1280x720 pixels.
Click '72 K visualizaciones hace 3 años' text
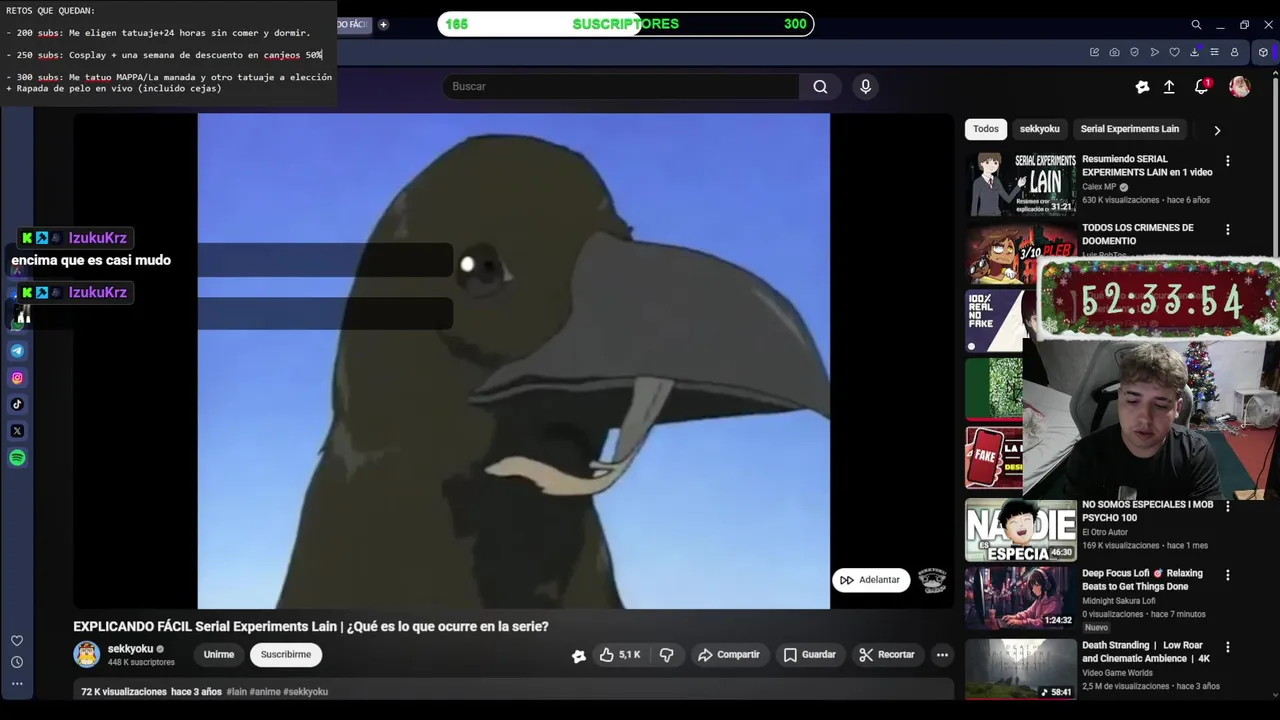[x=151, y=692]
